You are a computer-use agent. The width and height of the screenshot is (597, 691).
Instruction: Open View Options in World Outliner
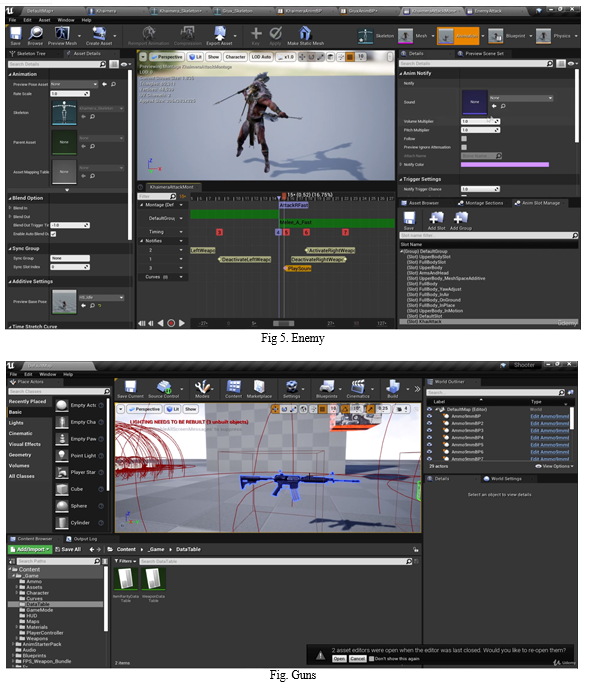tap(554, 466)
